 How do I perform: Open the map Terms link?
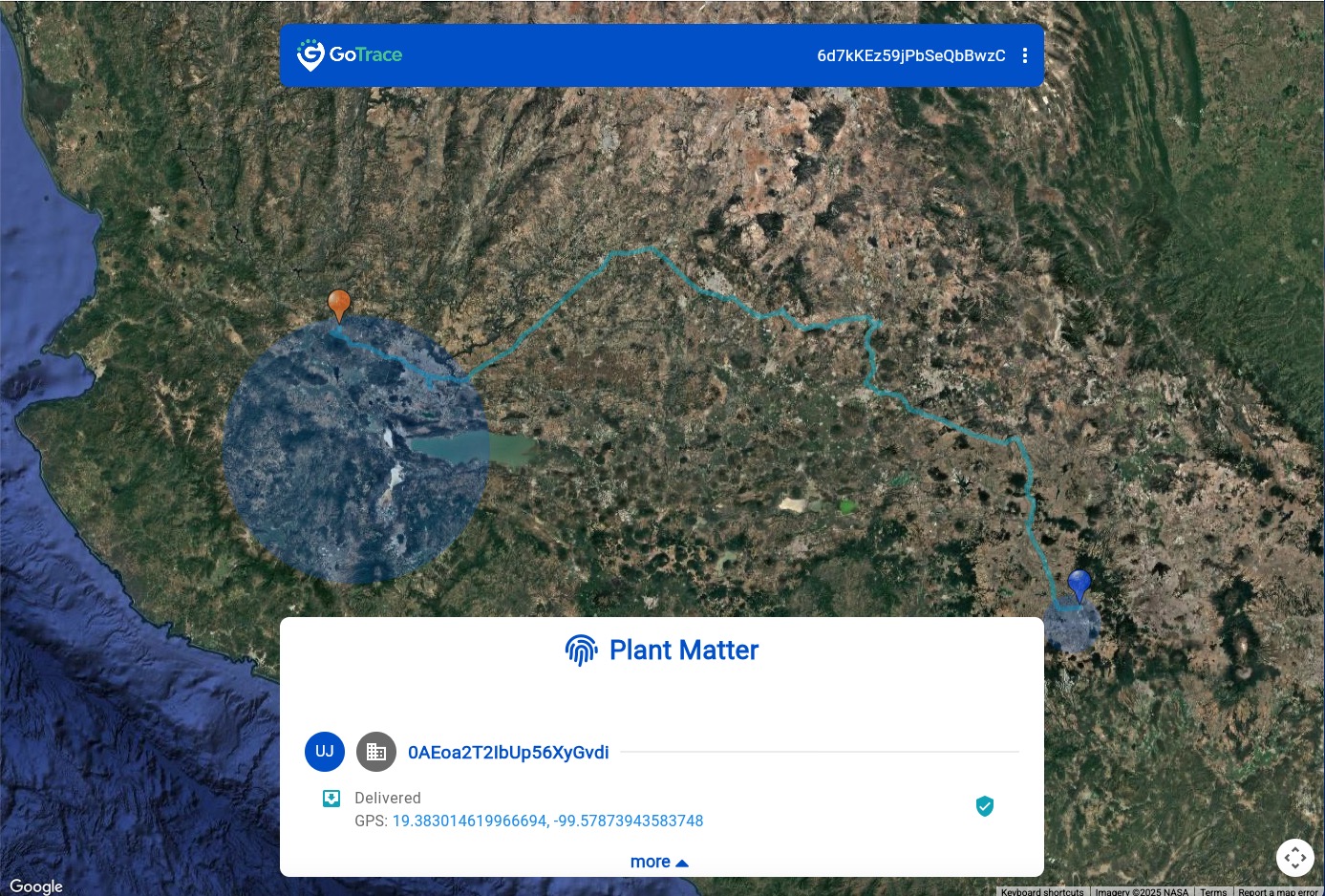1213,891
